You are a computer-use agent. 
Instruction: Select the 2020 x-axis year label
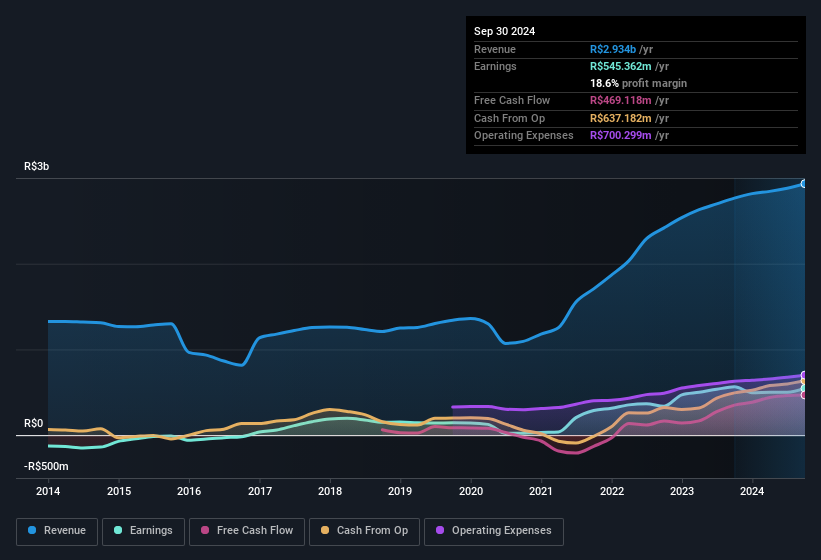pyautogui.click(x=471, y=491)
